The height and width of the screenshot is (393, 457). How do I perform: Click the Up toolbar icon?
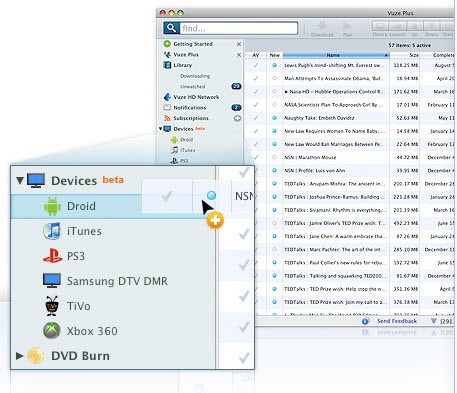(x=415, y=26)
